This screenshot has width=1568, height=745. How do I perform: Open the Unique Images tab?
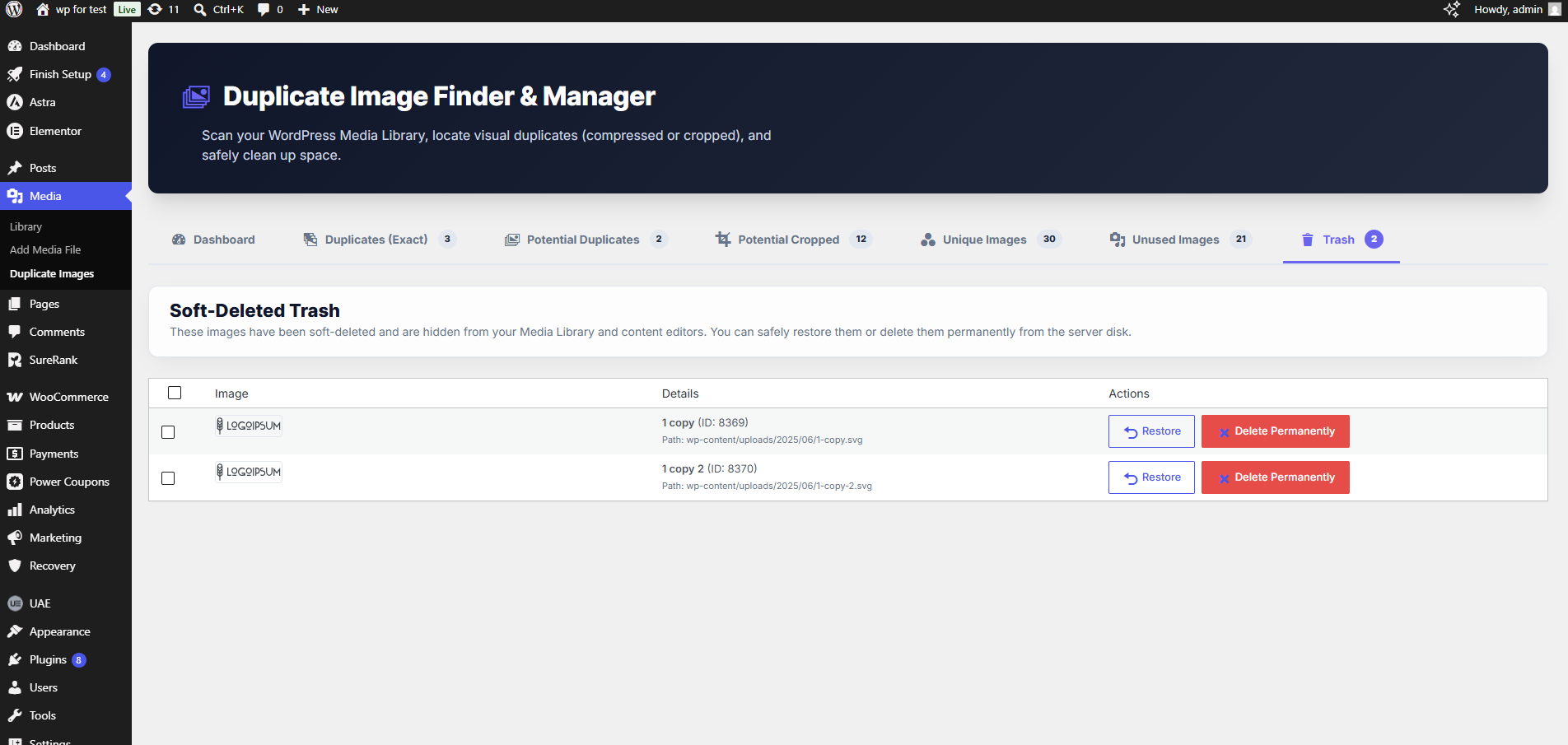click(x=991, y=240)
